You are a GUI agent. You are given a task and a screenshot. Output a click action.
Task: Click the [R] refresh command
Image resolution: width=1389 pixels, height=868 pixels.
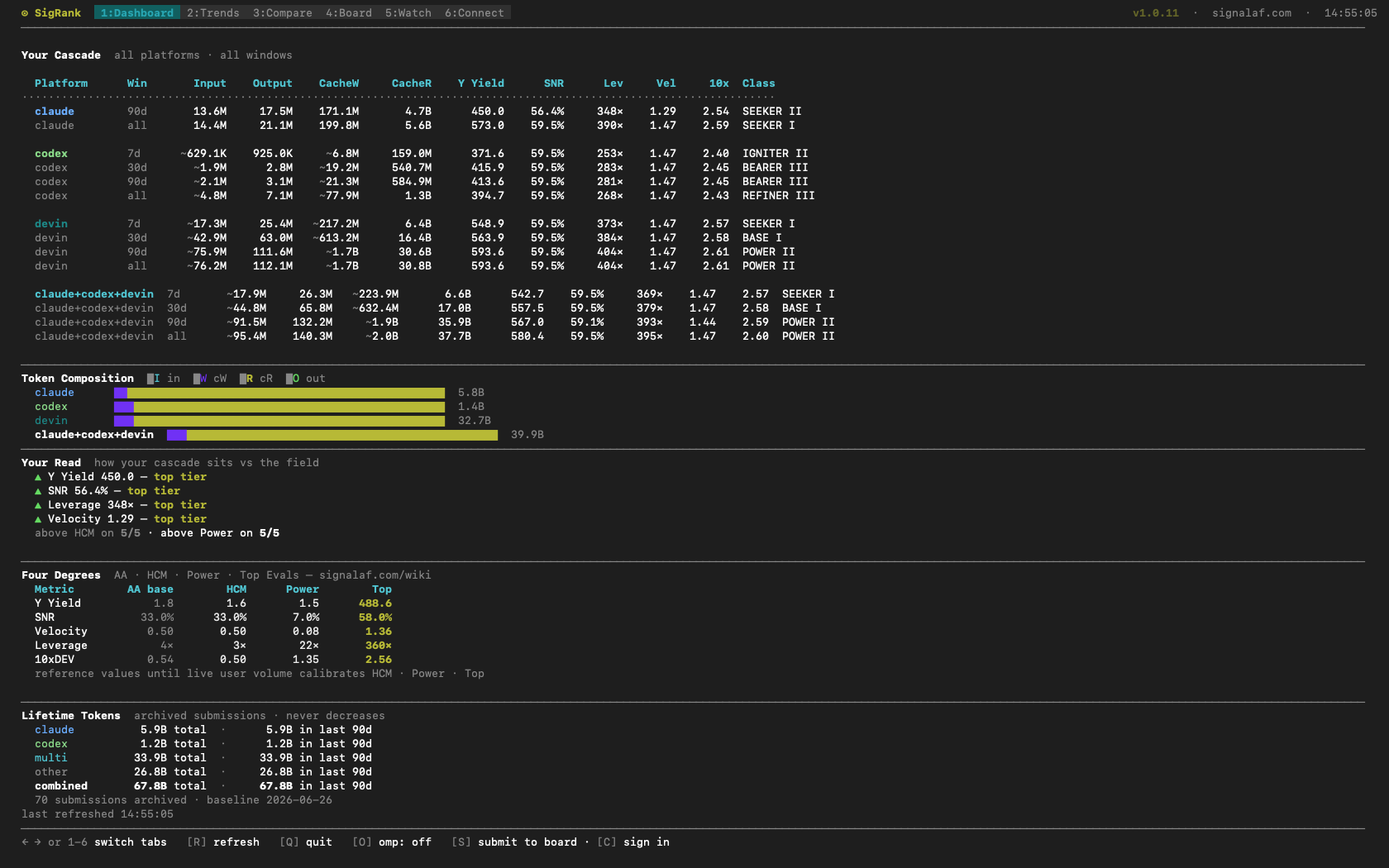pyautogui.click(x=223, y=842)
